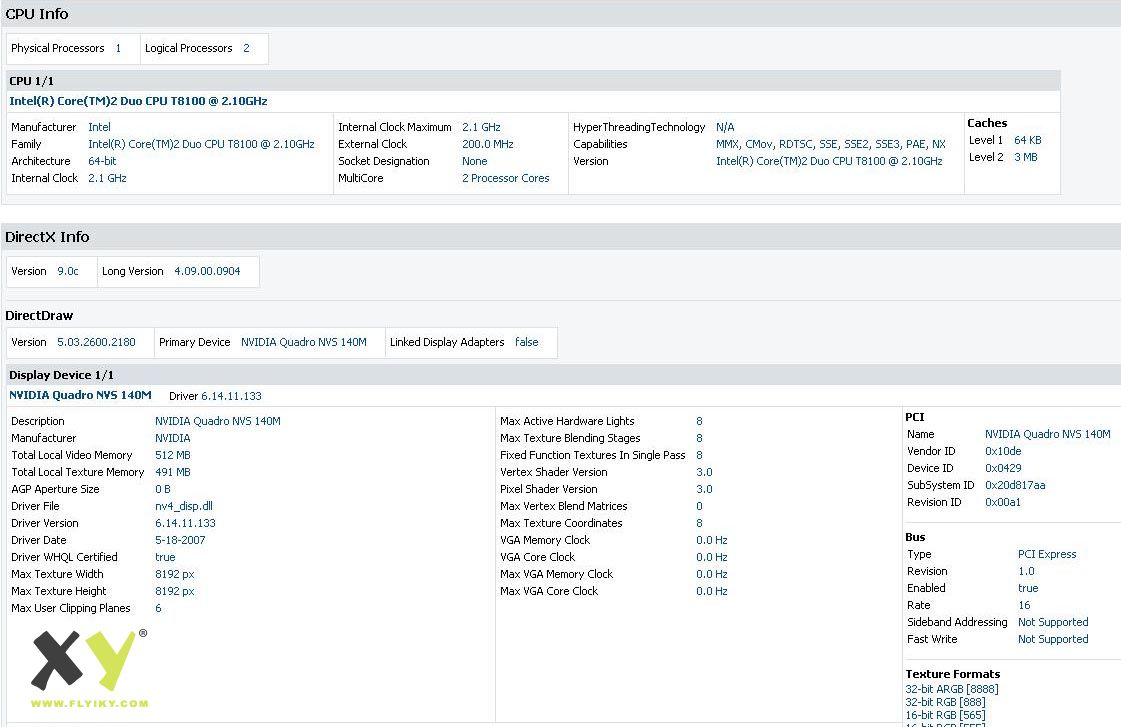Click the "DirectX Info" section heading
The height and width of the screenshot is (727, 1121).
[47, 237]
